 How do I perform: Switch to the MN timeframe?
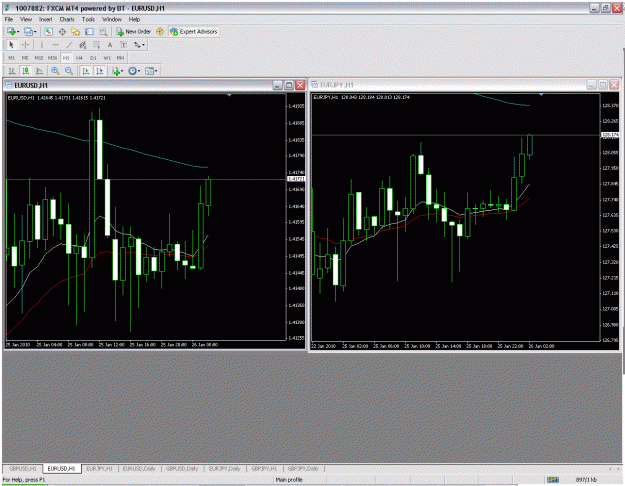pos(120,58)
